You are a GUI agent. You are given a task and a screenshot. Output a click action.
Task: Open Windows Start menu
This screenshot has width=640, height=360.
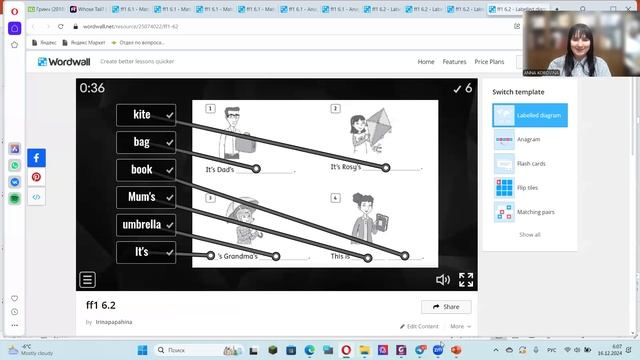click(142, 350)
